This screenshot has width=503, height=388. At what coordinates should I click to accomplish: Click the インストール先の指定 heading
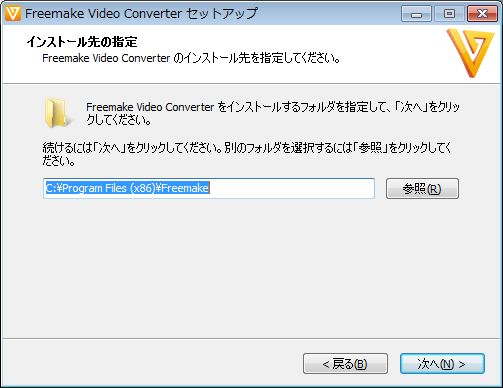[x=82, y=42]
